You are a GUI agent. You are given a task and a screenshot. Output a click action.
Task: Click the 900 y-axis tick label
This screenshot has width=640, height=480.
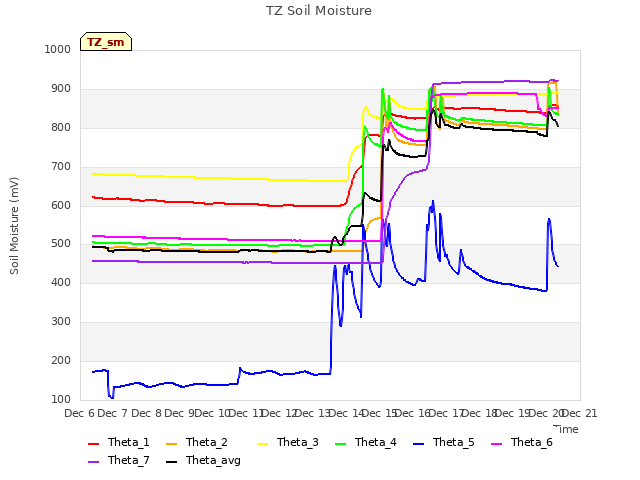[x=61, y=89]
